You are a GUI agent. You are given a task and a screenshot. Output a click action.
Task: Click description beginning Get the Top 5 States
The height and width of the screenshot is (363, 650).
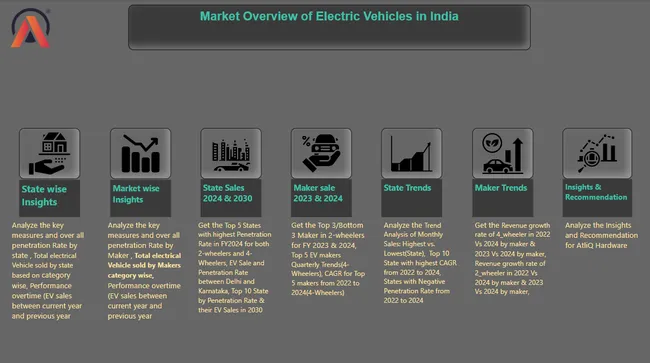tap(235, 267)
